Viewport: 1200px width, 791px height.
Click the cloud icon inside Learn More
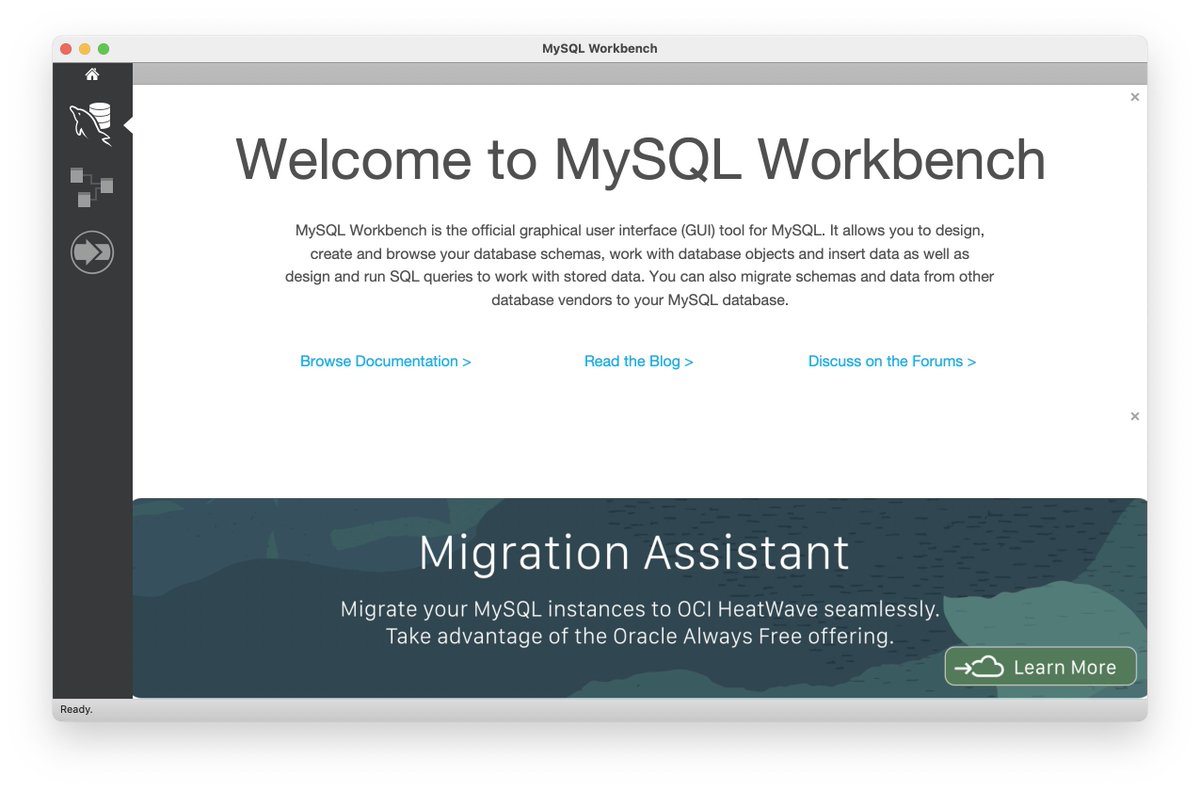(986, 666)
